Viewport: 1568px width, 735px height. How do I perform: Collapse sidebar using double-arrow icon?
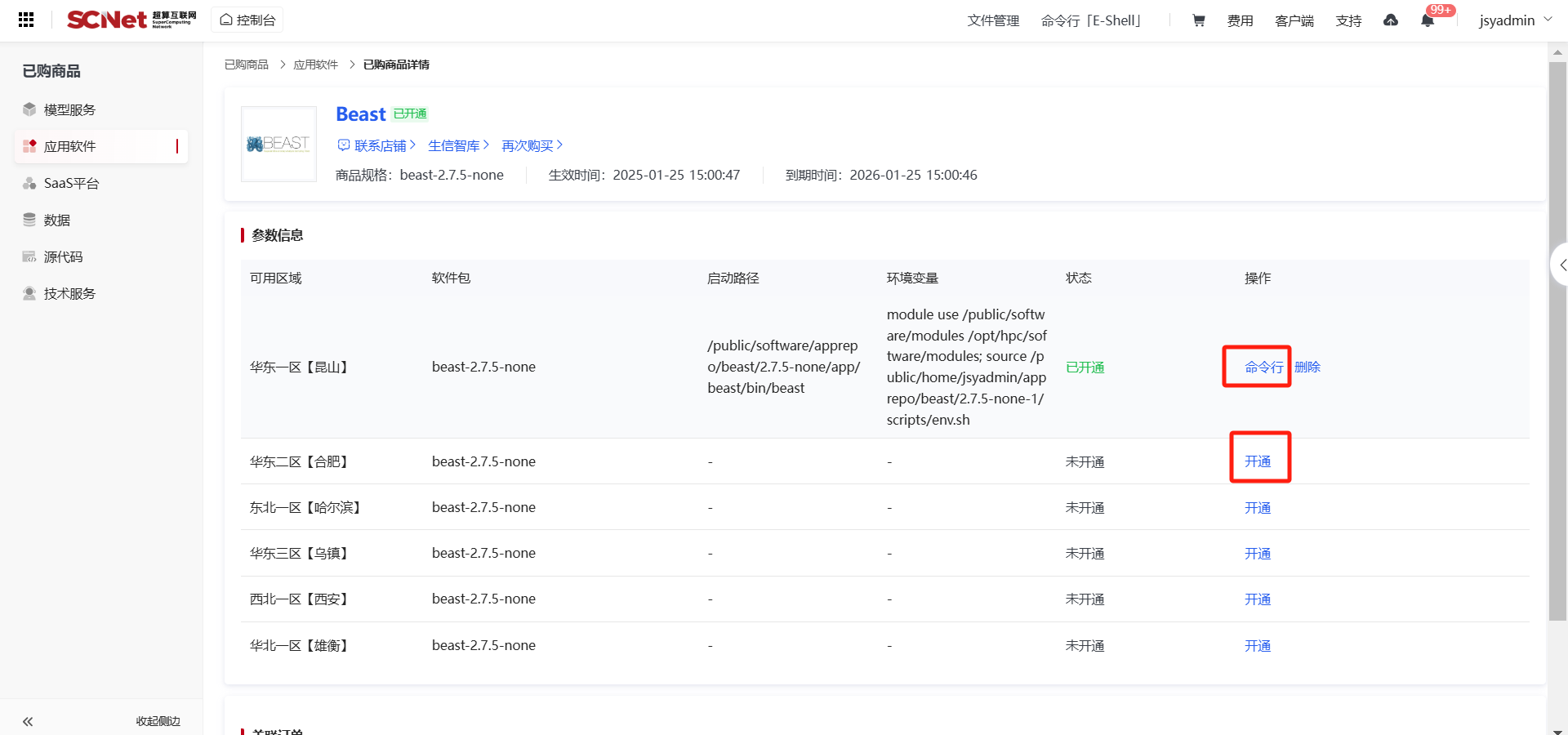coord(28,721)
